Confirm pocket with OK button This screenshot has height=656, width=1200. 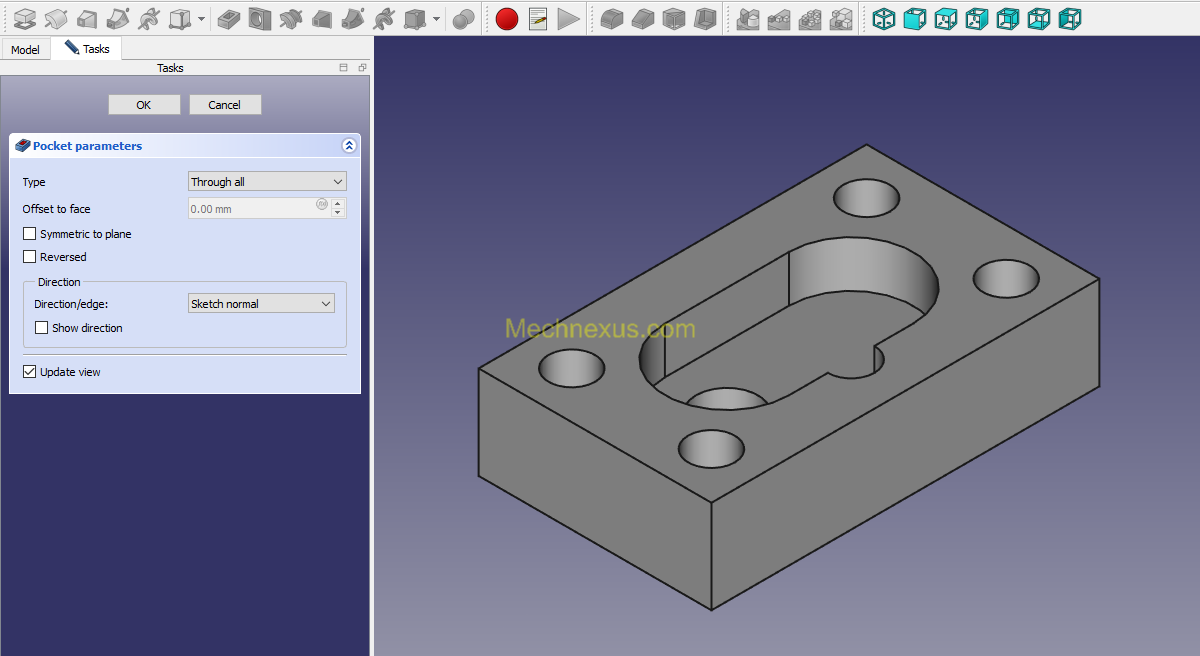point(144,105)
